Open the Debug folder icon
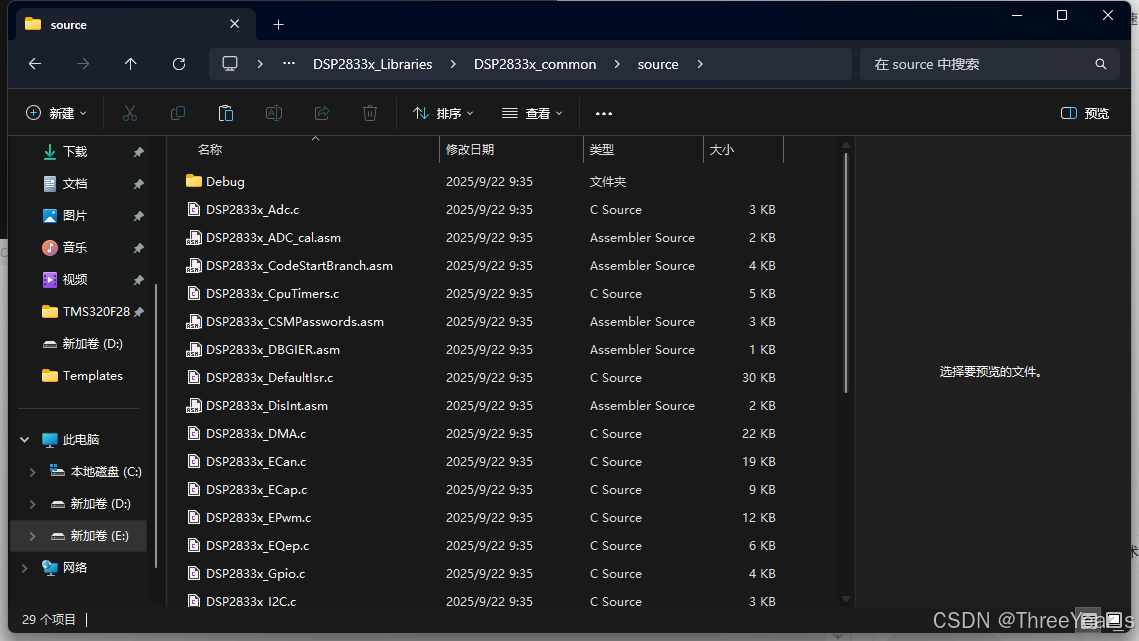Screen dimensions: 1139x641 click(193, 181)
